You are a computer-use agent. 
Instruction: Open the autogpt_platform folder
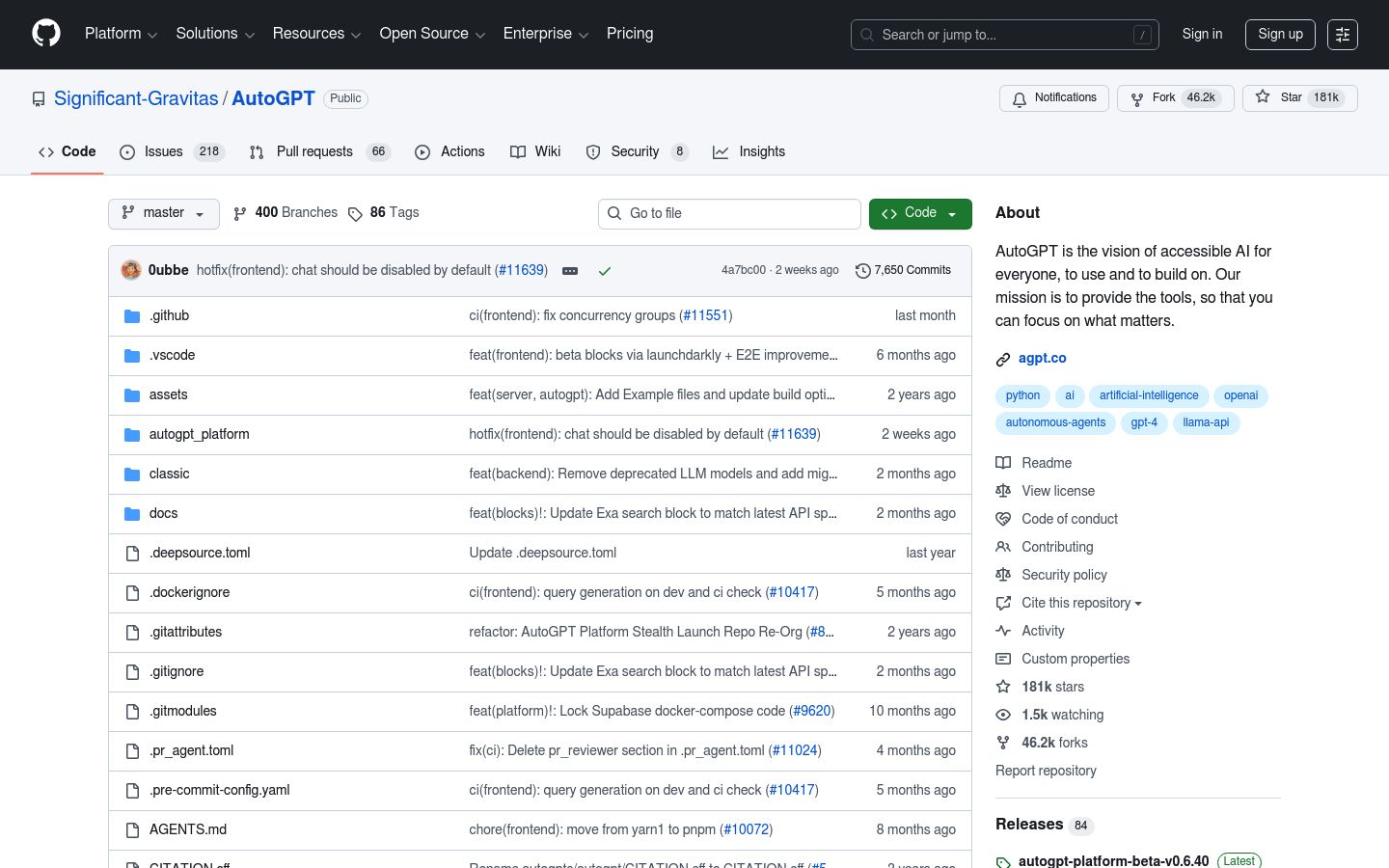(x=199, y=435)
